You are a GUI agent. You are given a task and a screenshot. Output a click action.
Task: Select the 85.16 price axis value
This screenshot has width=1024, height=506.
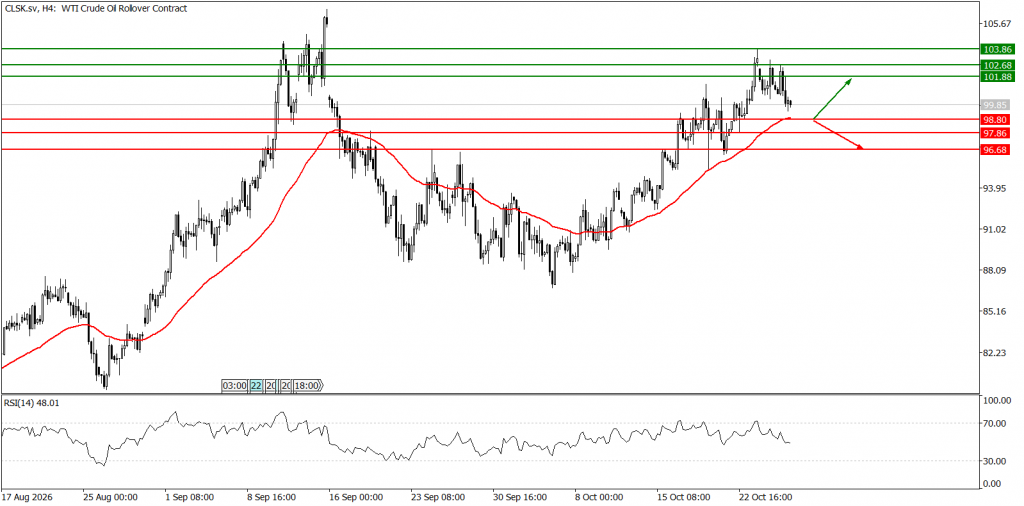pos(997,311)
